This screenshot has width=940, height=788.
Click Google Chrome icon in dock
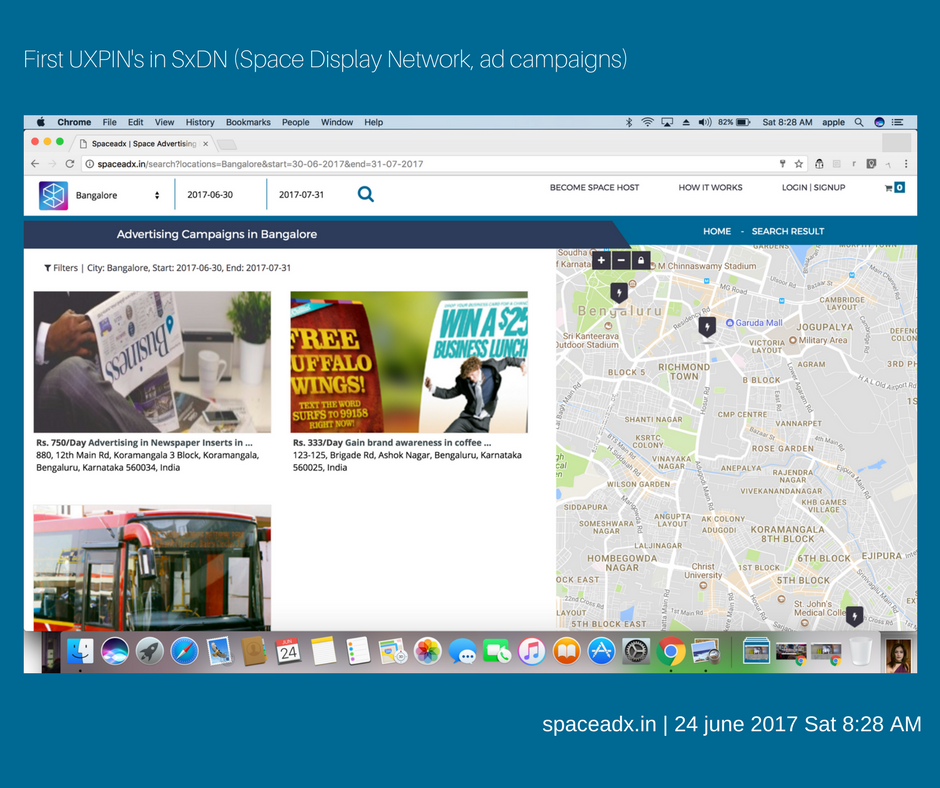coord(671,651)
